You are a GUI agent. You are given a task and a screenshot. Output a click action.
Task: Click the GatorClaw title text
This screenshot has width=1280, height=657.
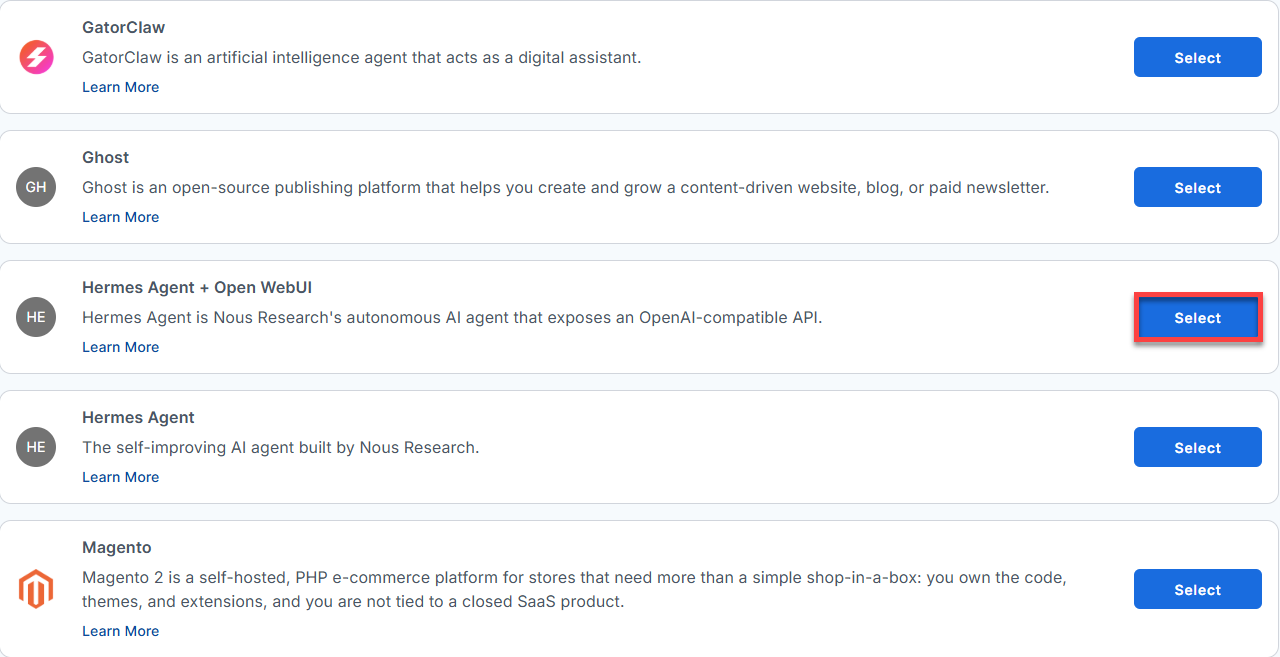click(123, 27)
